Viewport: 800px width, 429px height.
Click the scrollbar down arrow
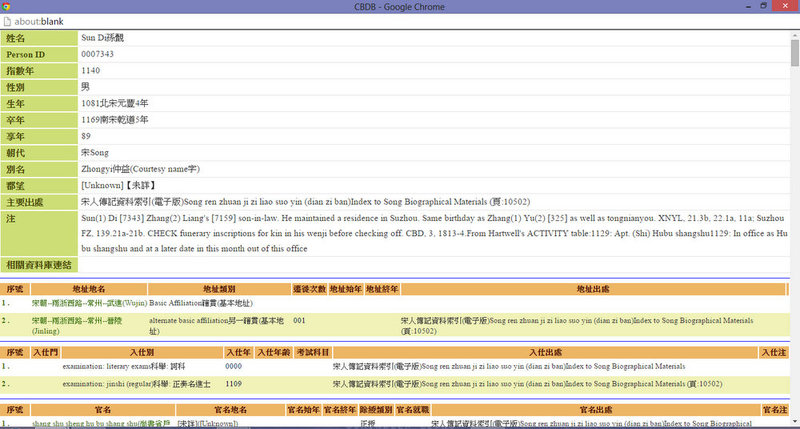point(795,422)
